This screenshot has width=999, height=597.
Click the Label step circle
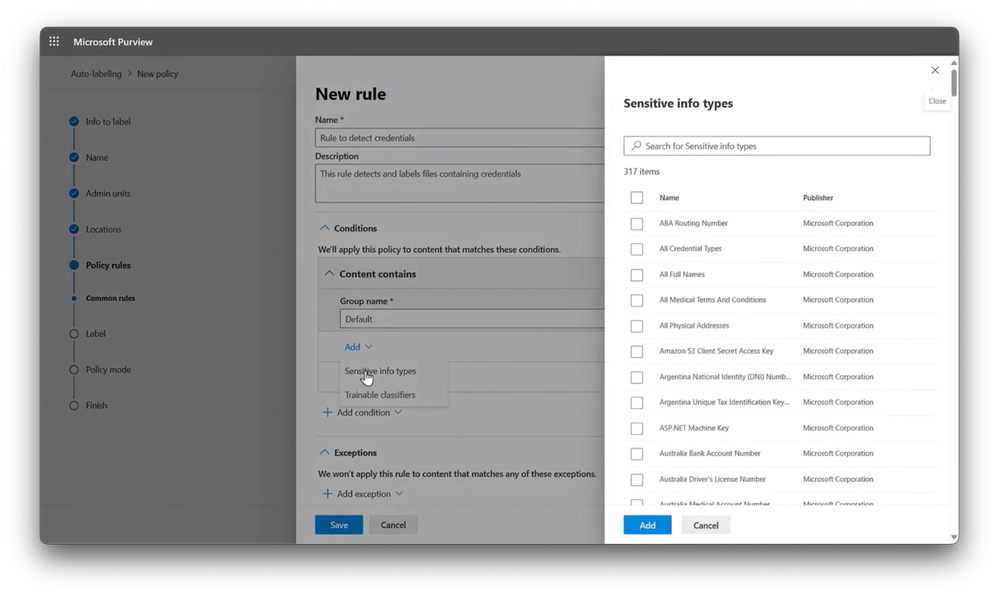[x=74, y=333]
